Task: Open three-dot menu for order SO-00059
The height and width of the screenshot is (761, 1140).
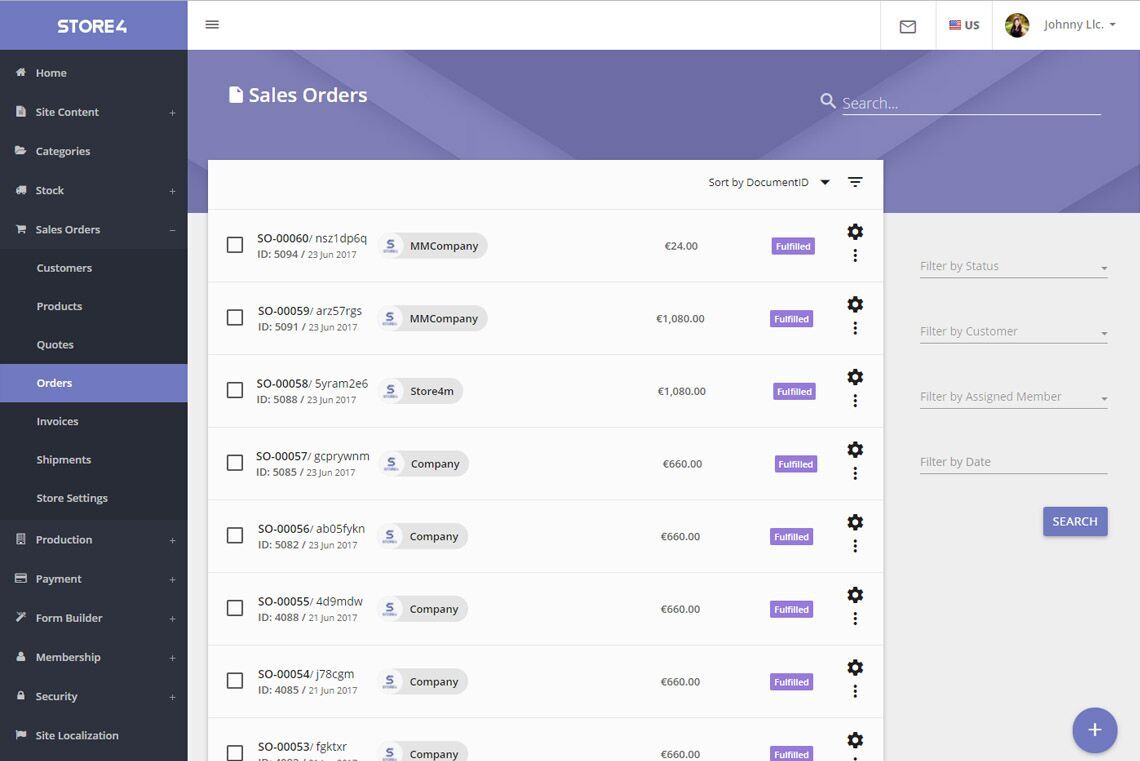Action: 855,329
